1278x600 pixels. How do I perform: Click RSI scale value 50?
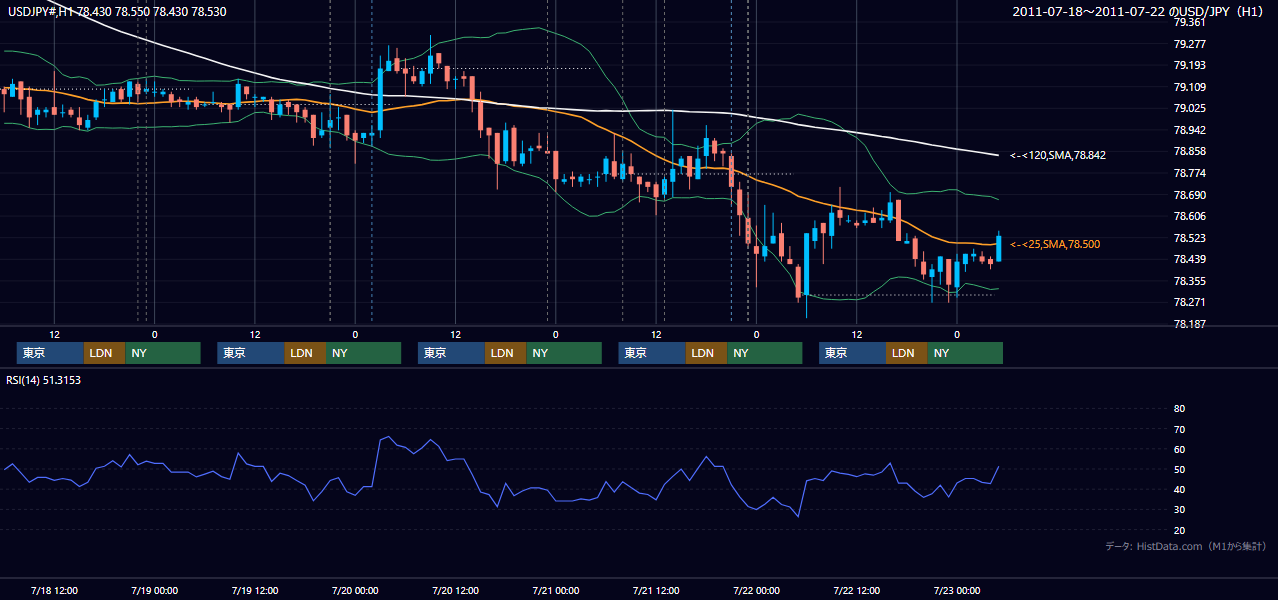point(1179,469)
